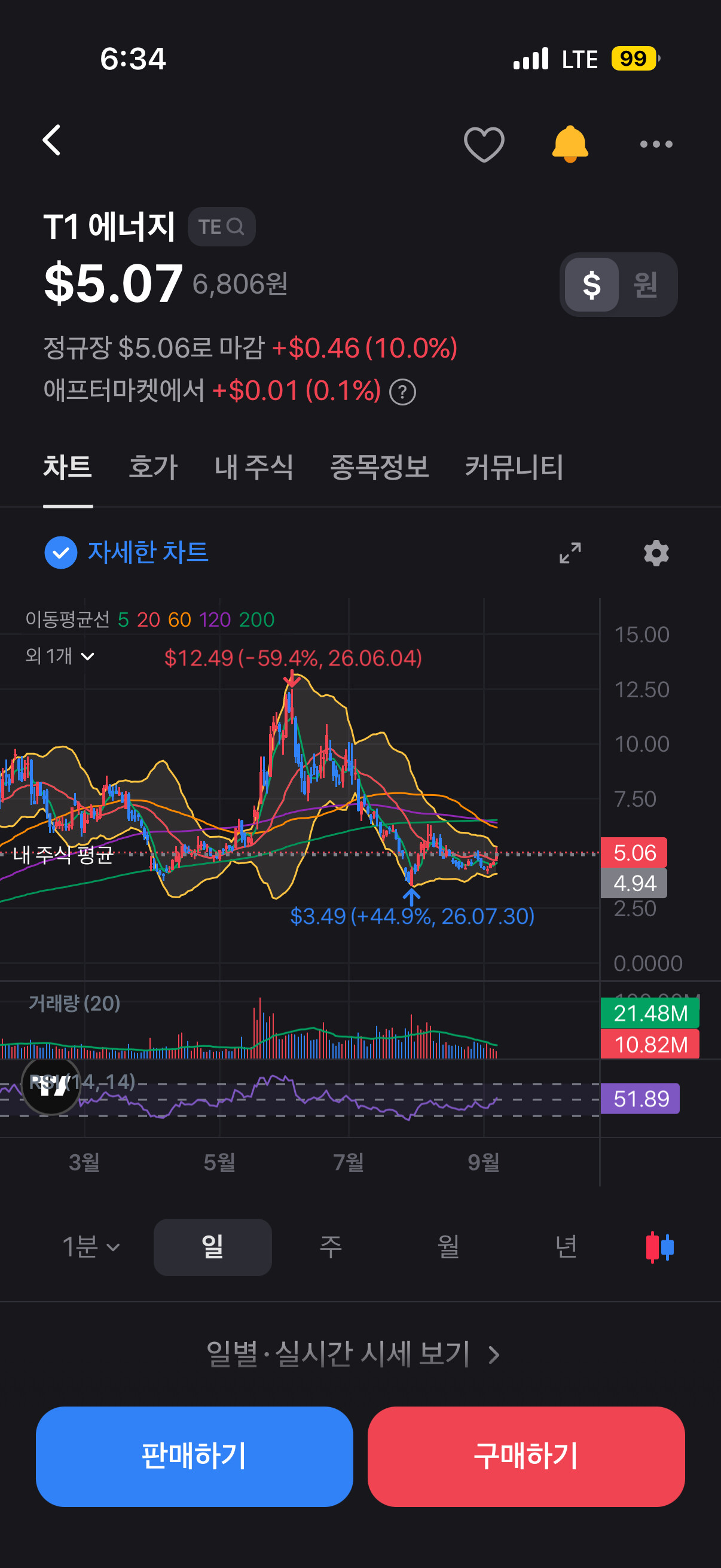Tap the TradingView logo on chart
Screen dimensions: 721x1568
tap(51, 1086)
